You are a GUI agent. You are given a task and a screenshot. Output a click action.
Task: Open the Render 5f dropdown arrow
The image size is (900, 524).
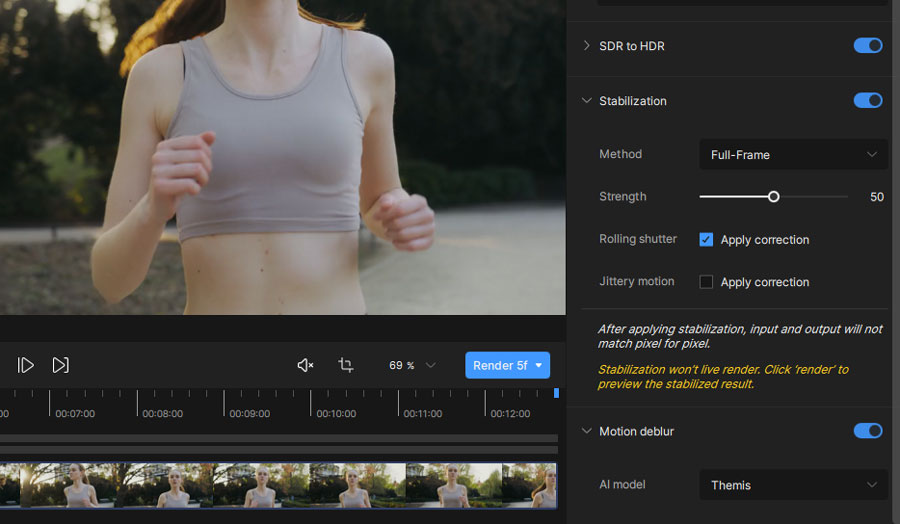(x=539, y=365)
